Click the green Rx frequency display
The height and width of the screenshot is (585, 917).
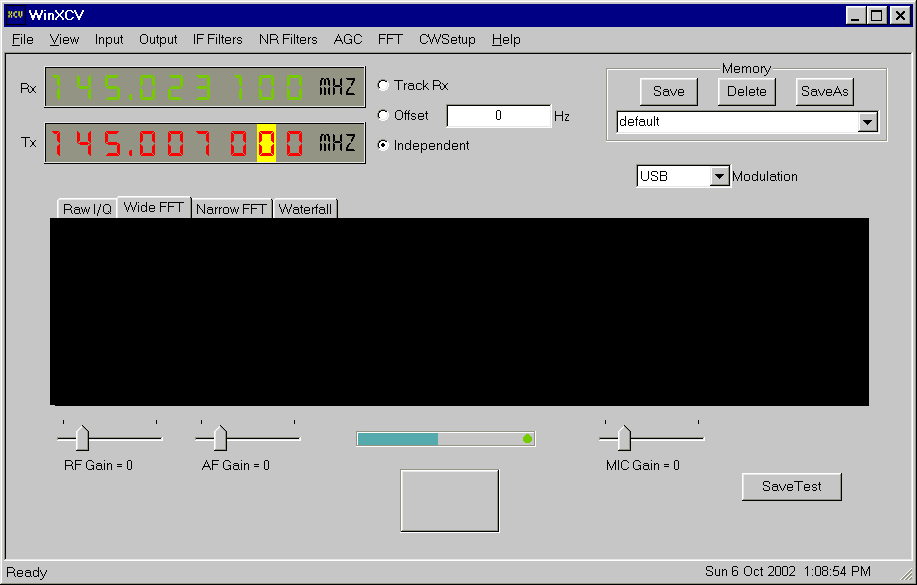tap(205, 87)
